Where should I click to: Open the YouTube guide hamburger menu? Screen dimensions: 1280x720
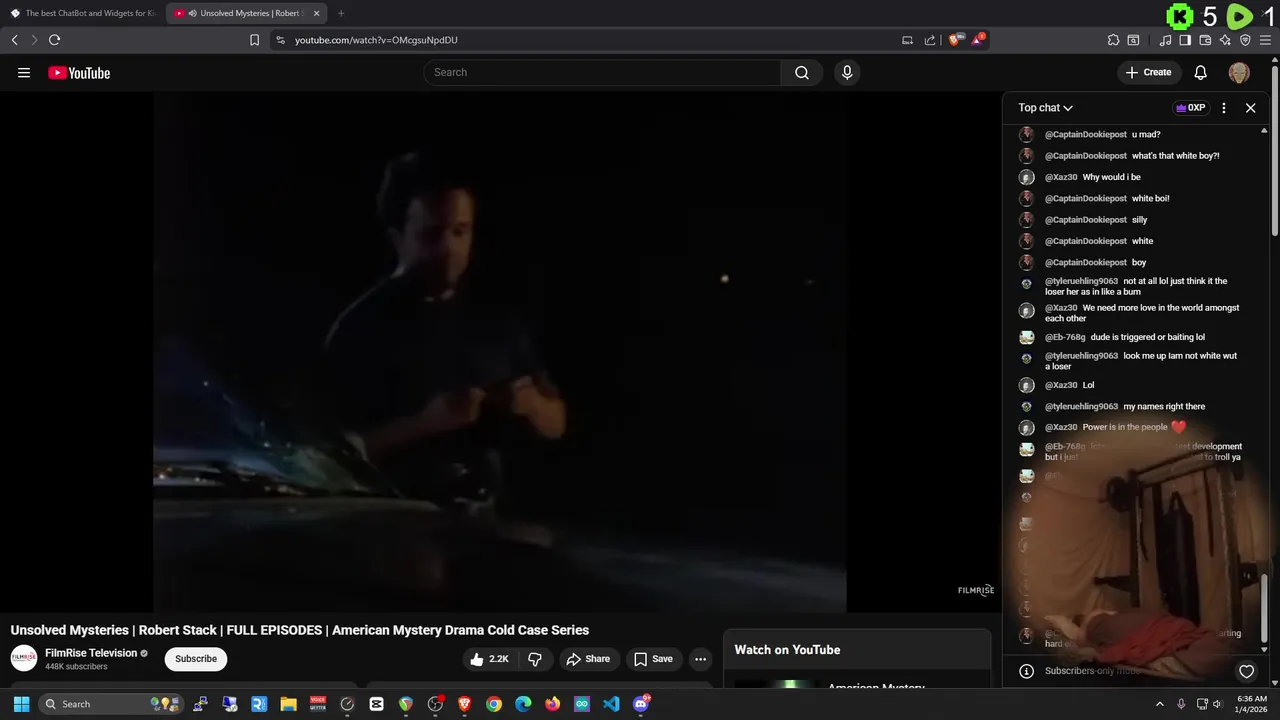(24, 72)
